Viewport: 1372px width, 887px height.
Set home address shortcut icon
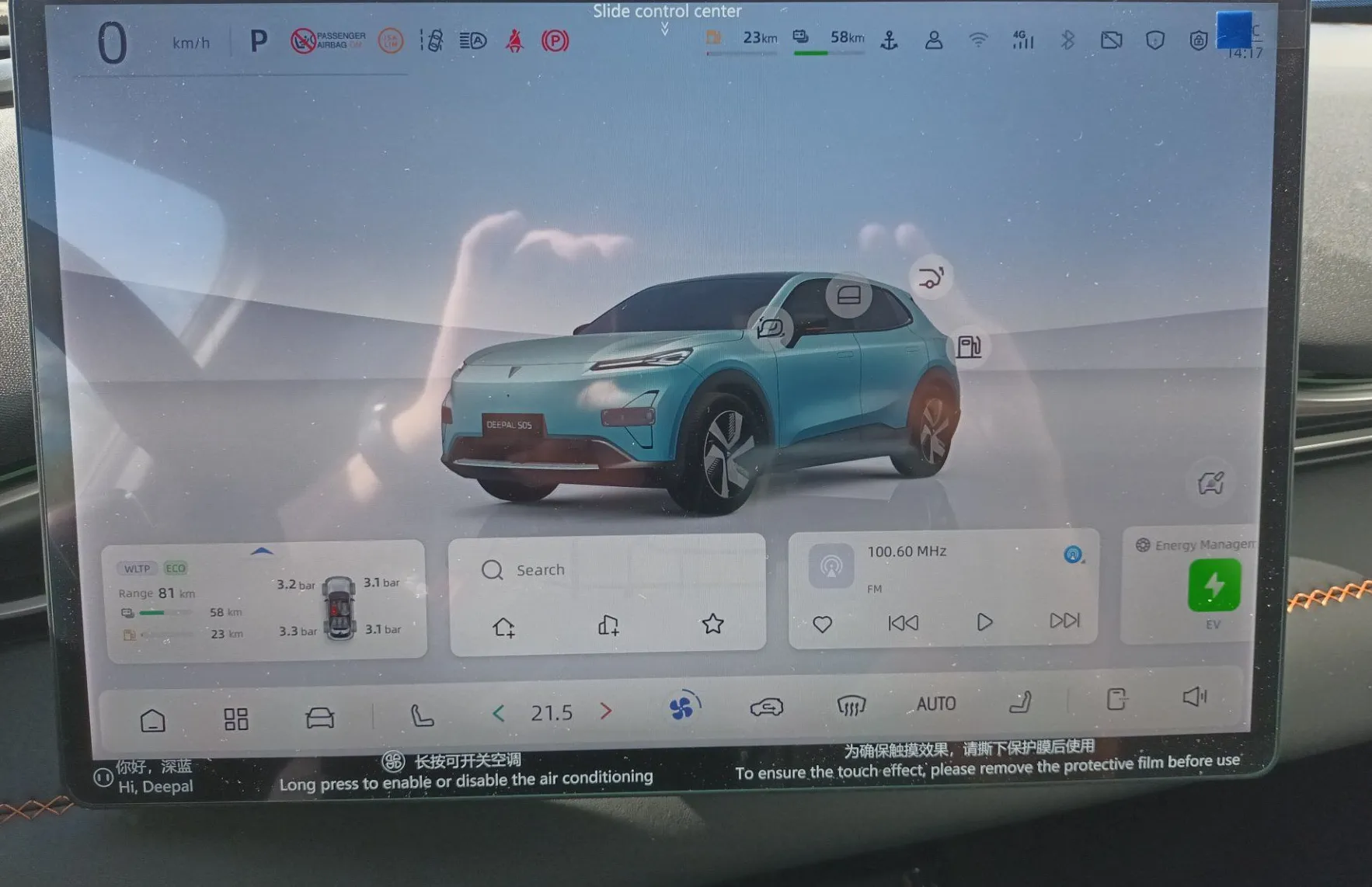click(x=503, y=626)
